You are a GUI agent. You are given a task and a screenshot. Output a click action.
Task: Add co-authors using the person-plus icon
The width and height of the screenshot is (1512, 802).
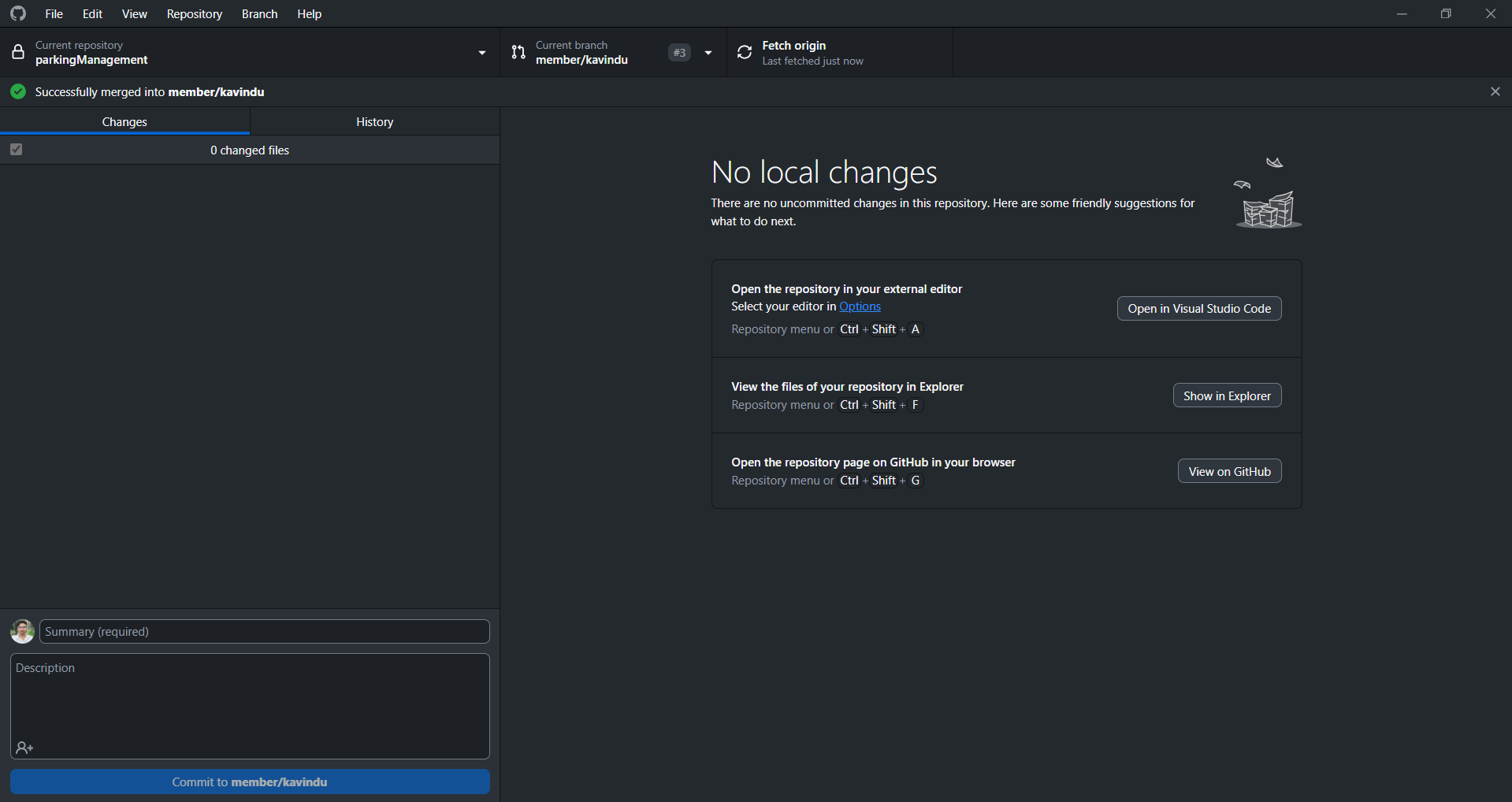(24, 748)
